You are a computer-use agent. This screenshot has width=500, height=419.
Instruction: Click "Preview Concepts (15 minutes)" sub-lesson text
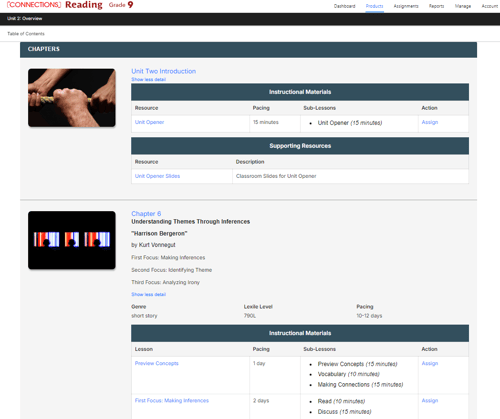coord(357,364)
